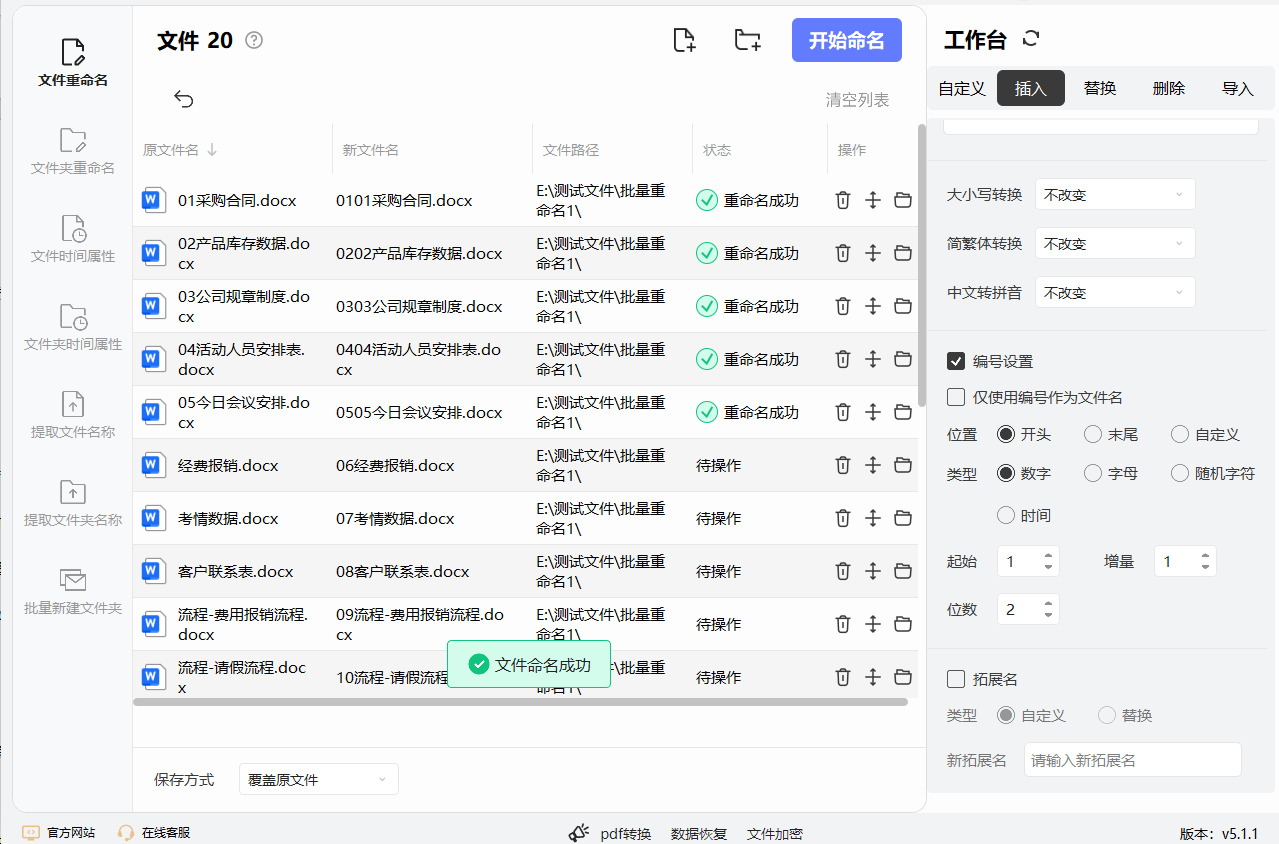Open 批量新建文件夹 in the sidebar

[x=73, y=590]
